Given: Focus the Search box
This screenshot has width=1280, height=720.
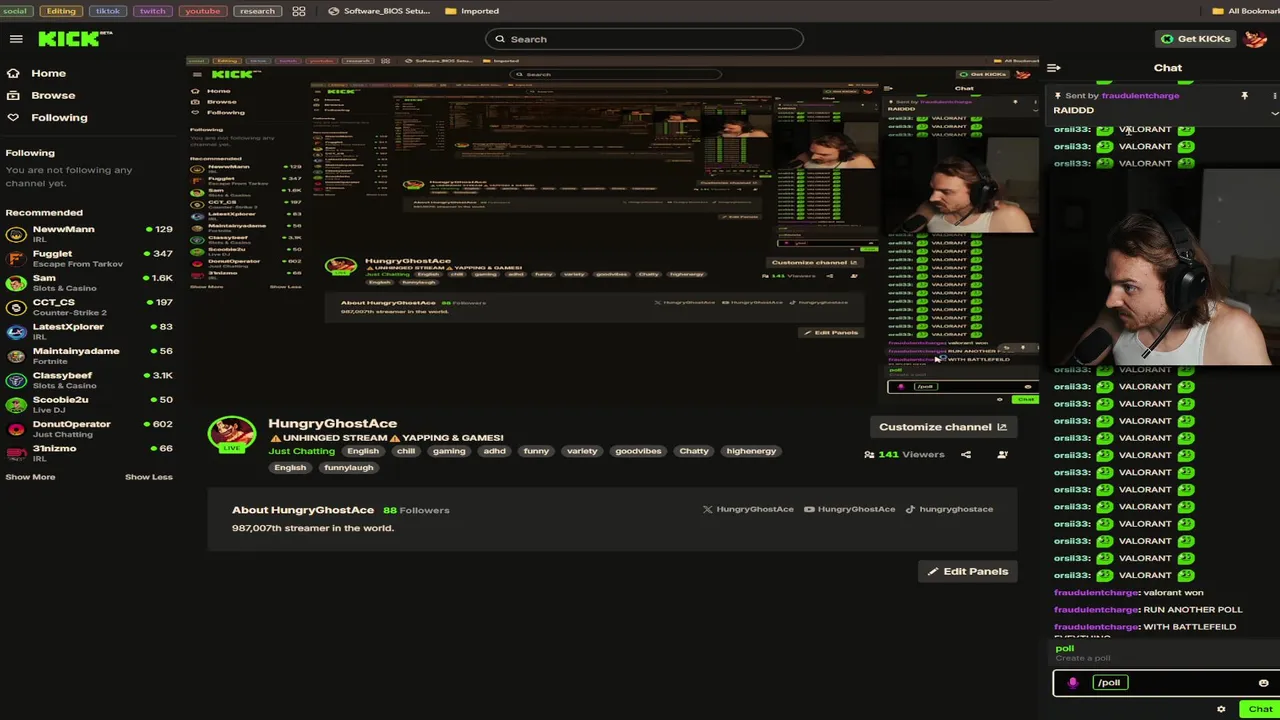Looking at the screenshot, I should coord(644,39).
